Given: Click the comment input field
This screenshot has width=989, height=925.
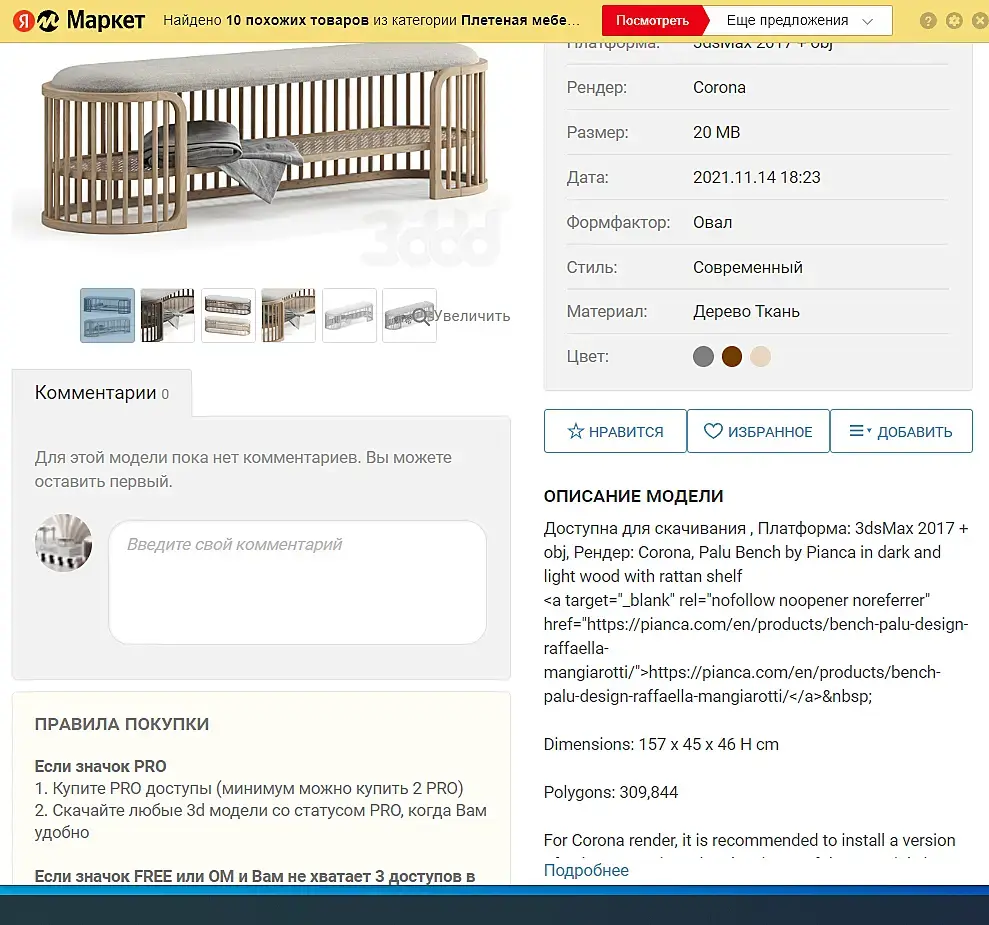Looking at the screenshot, I should pyautogui.click(x=297, y=582).
